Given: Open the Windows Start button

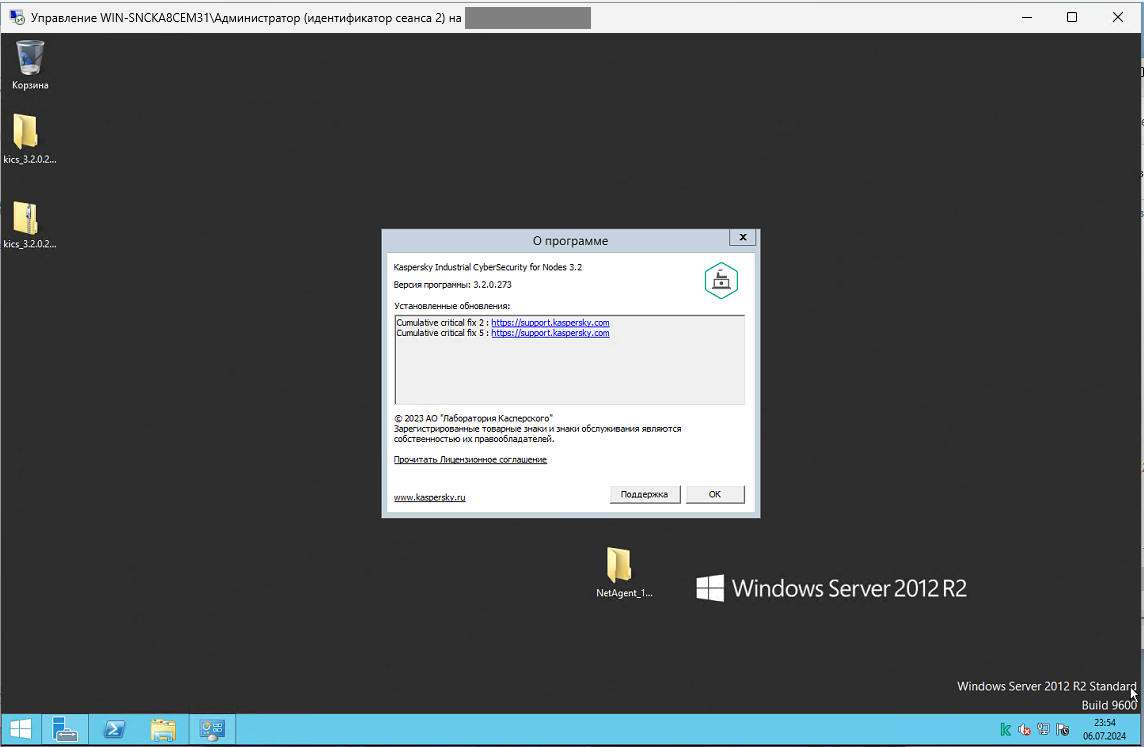Looking at the screenshot, I should [20, 729].
